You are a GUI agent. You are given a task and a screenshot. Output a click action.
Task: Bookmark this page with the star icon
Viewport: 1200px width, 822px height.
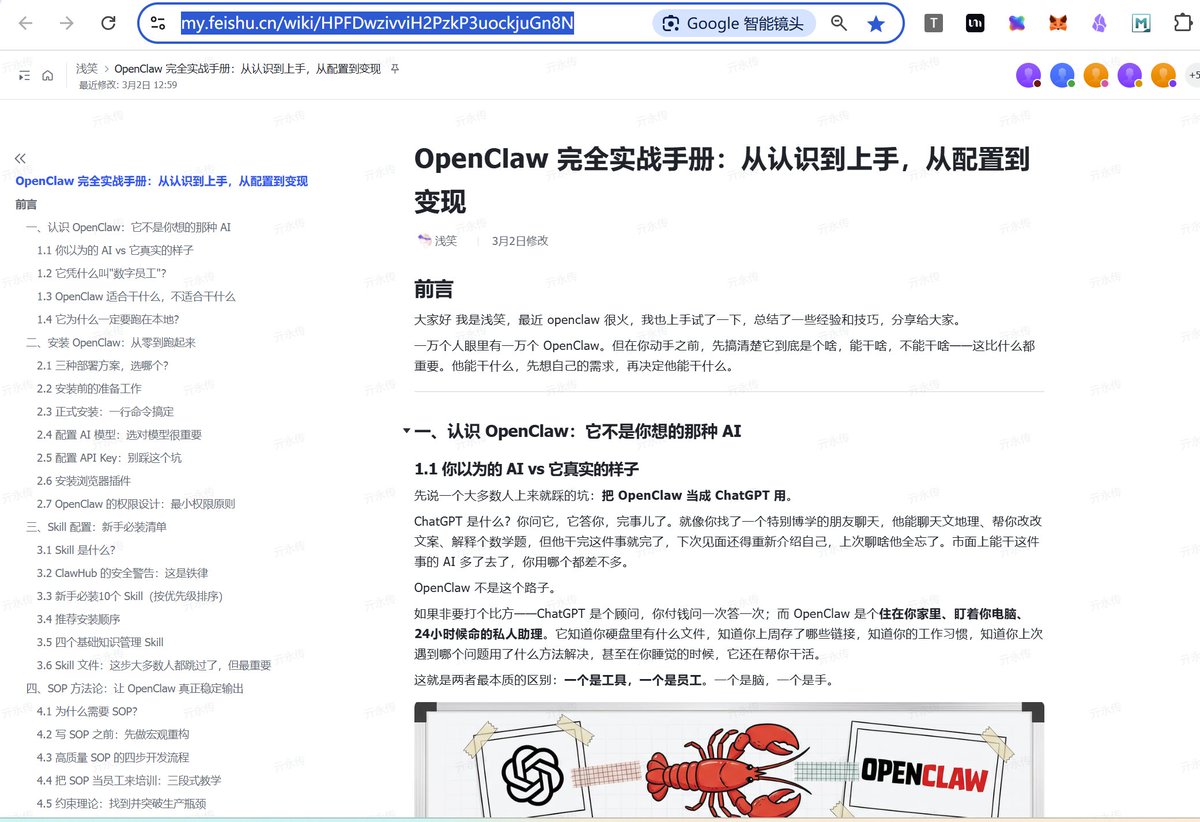click(877, 21)
